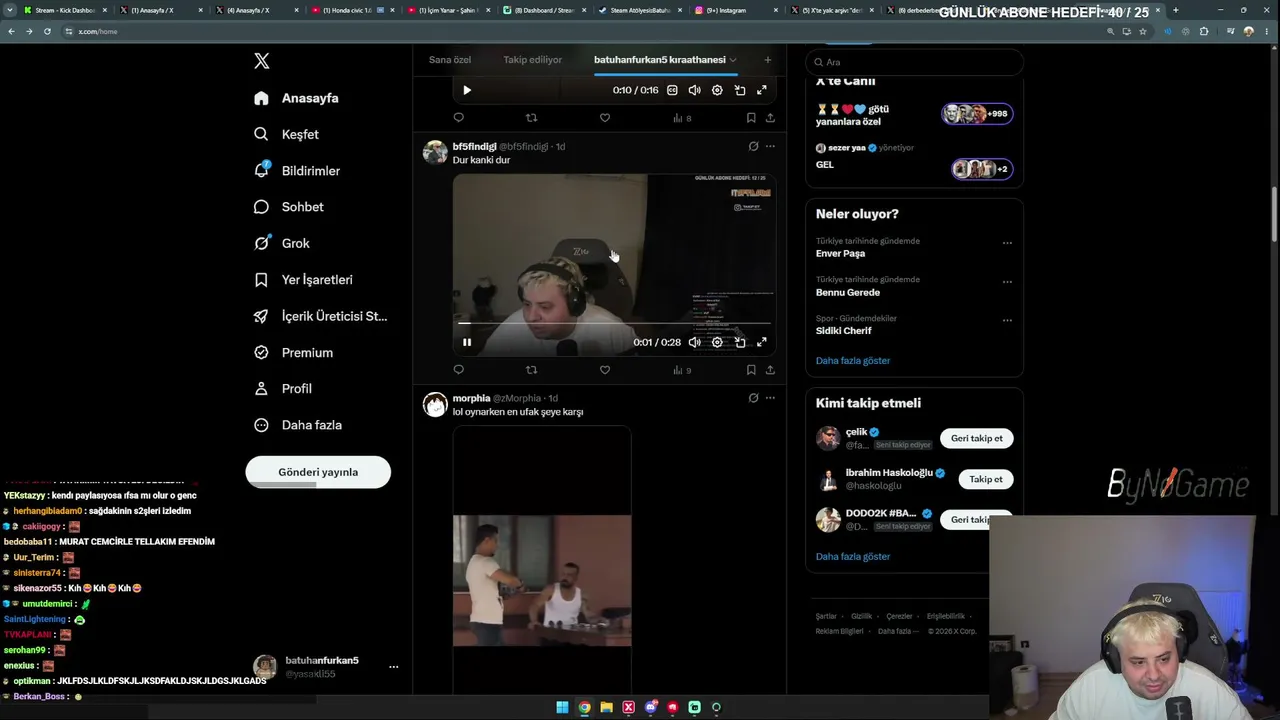Pause the bf5findigi video

(x=467, y=342)
